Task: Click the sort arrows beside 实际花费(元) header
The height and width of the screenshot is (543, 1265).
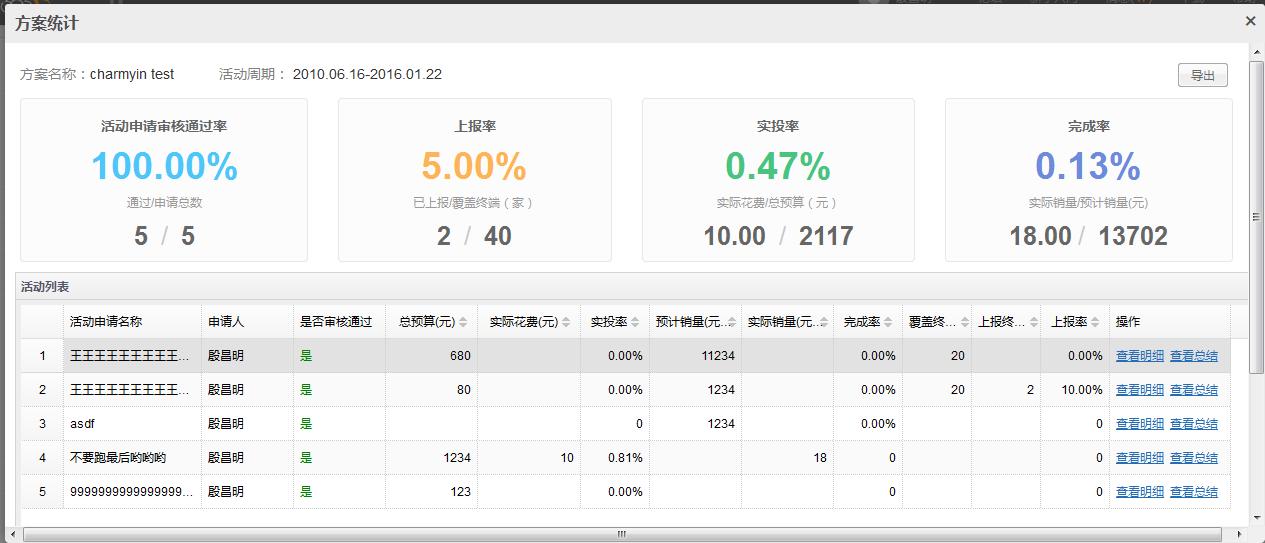Action: [565, 322]
